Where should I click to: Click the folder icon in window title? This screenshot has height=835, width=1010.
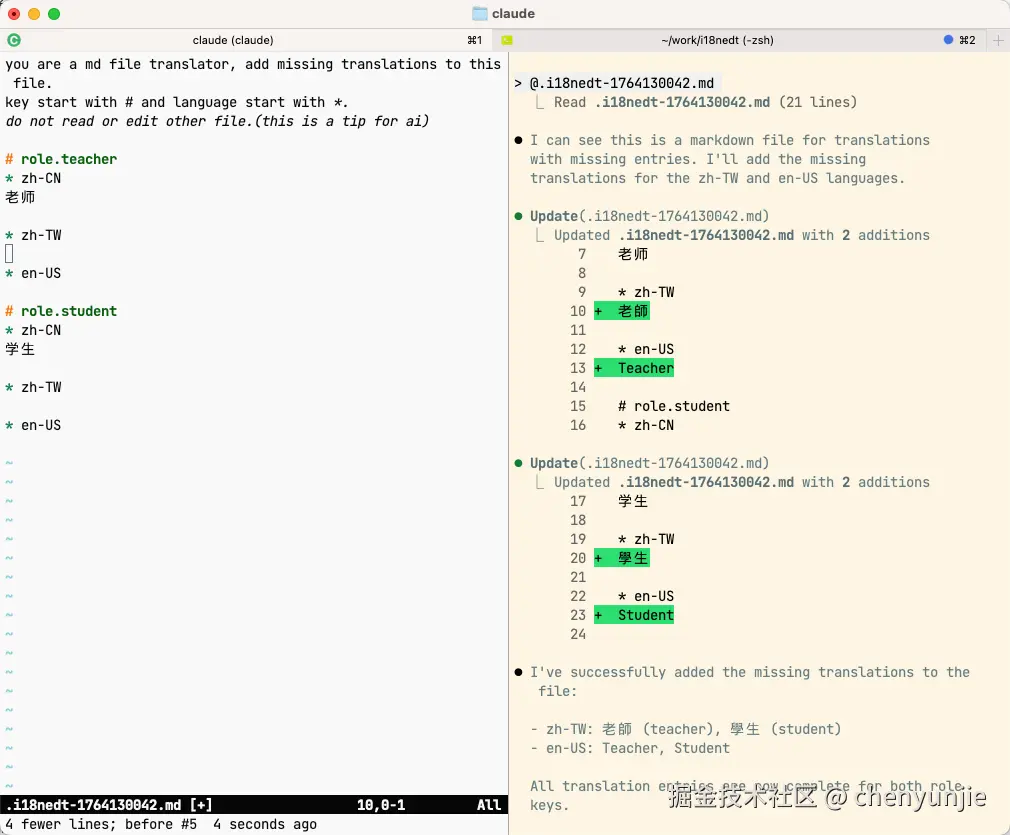(480, 14)
